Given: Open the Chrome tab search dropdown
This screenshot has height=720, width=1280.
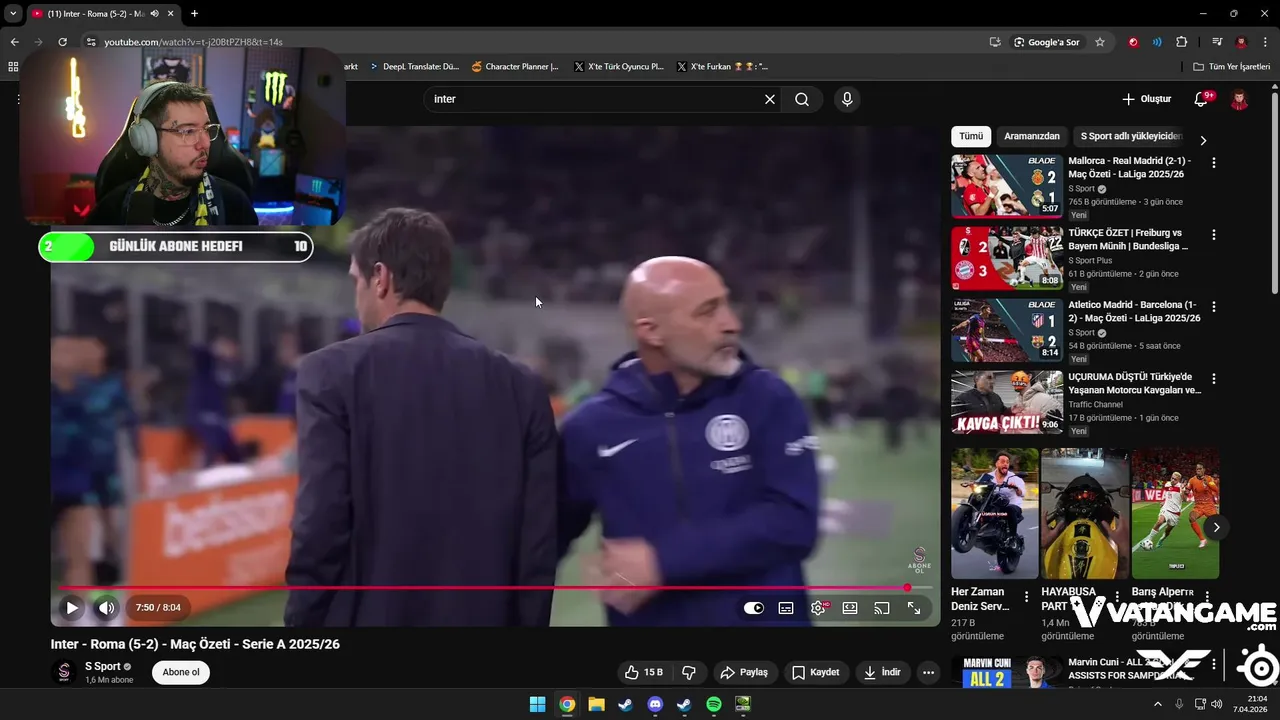Looking at the screenshot, I should (x=13, y=14).
